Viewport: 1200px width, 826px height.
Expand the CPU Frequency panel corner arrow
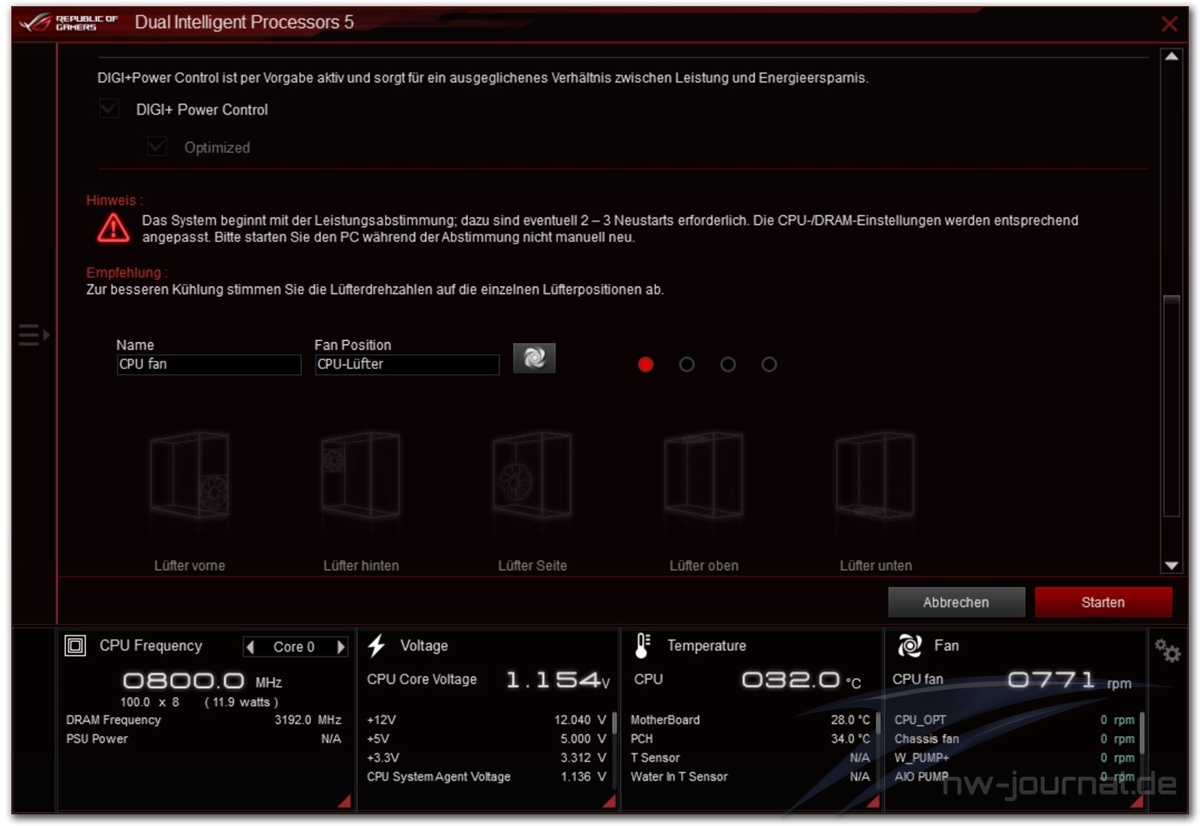pos(343,801)
